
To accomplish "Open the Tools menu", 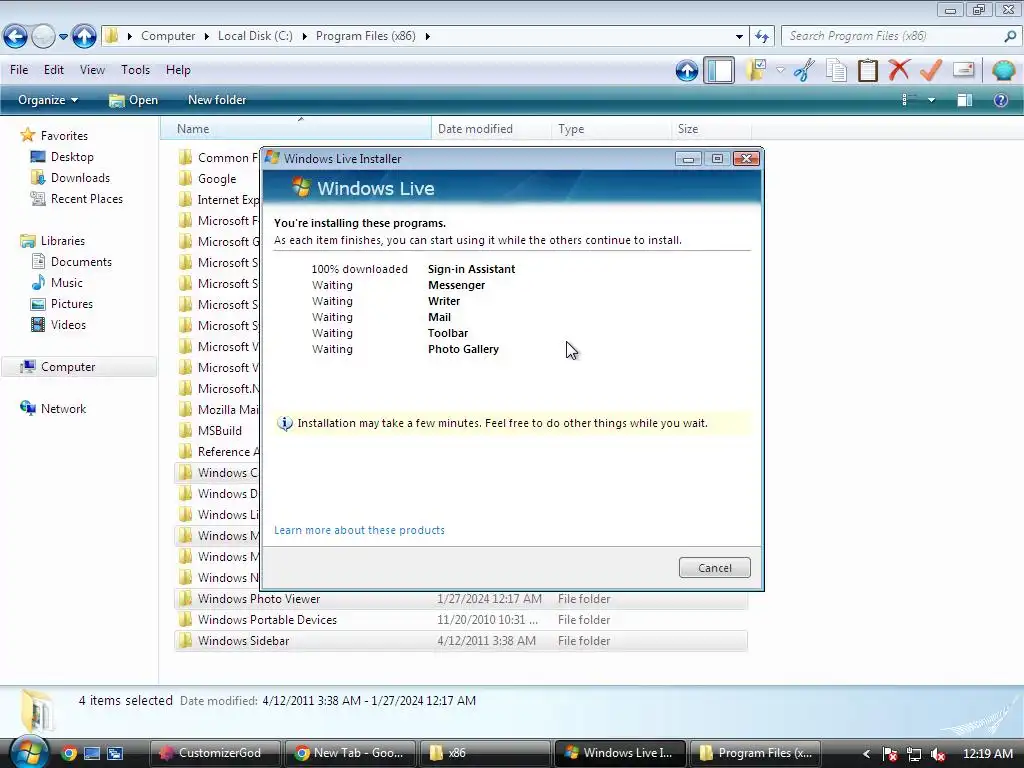I will click(135, 70).
